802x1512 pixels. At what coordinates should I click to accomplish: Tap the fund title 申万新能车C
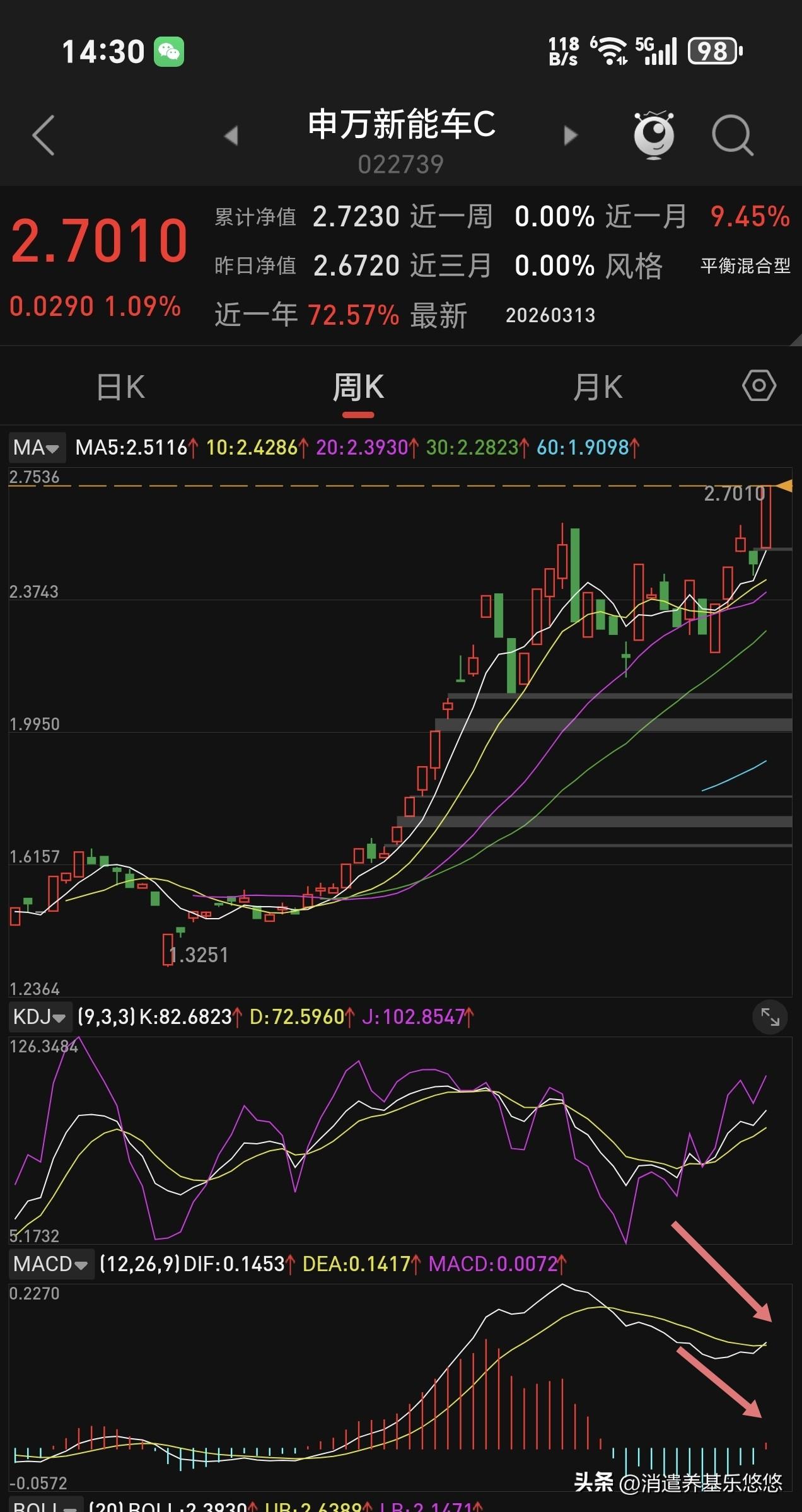[402, 124]
